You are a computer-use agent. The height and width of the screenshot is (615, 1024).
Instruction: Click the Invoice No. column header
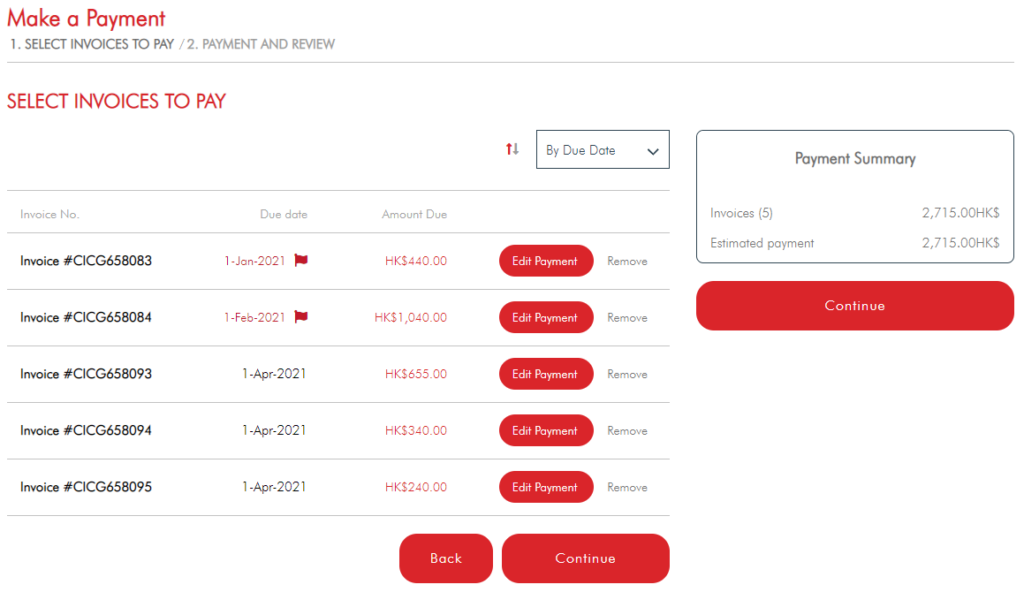coord(50,214)
